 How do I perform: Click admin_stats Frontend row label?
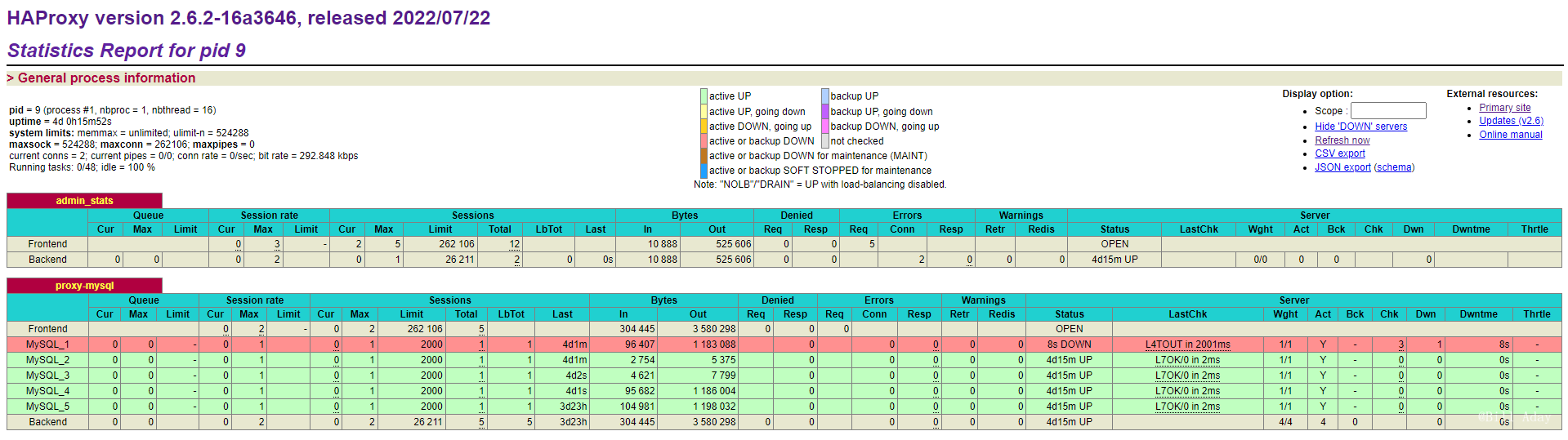tap(47, 244)
